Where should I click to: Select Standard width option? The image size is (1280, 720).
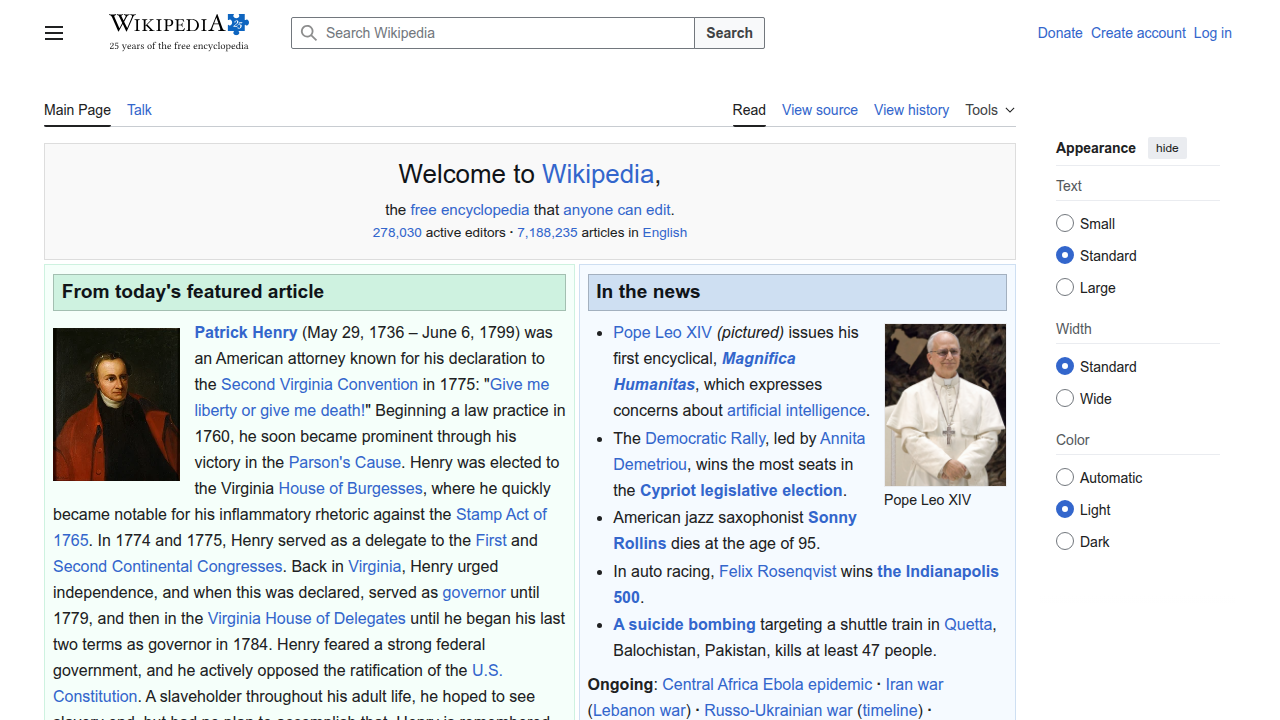(x=1065, y=366)
